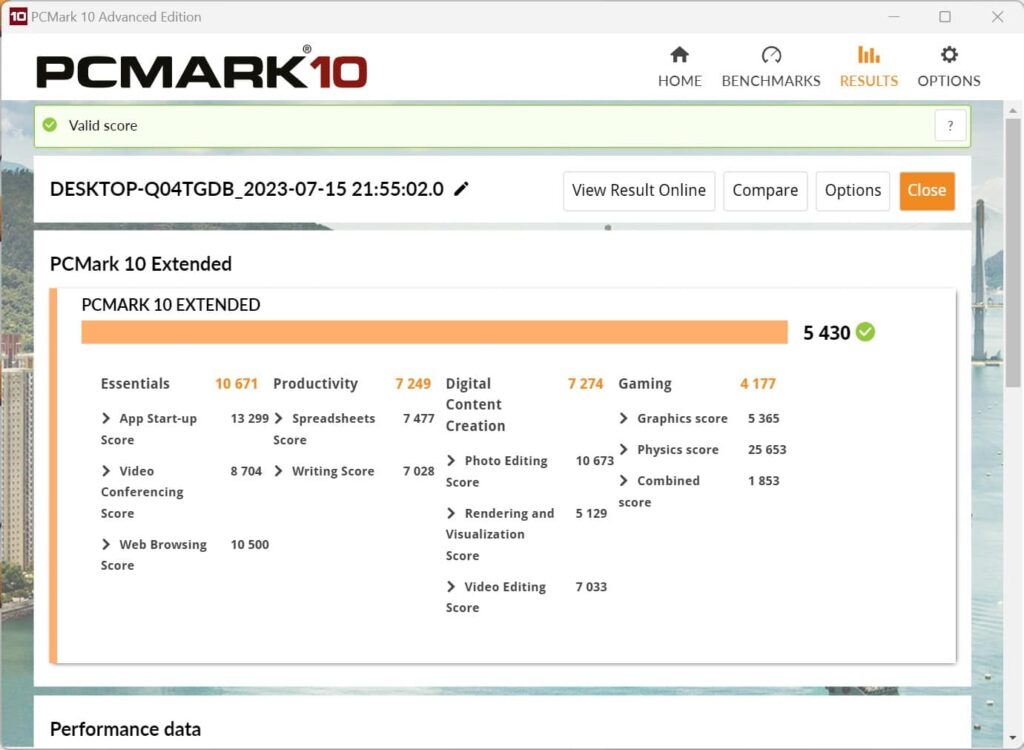Open the Options gear icon

(x=949, y=55)
